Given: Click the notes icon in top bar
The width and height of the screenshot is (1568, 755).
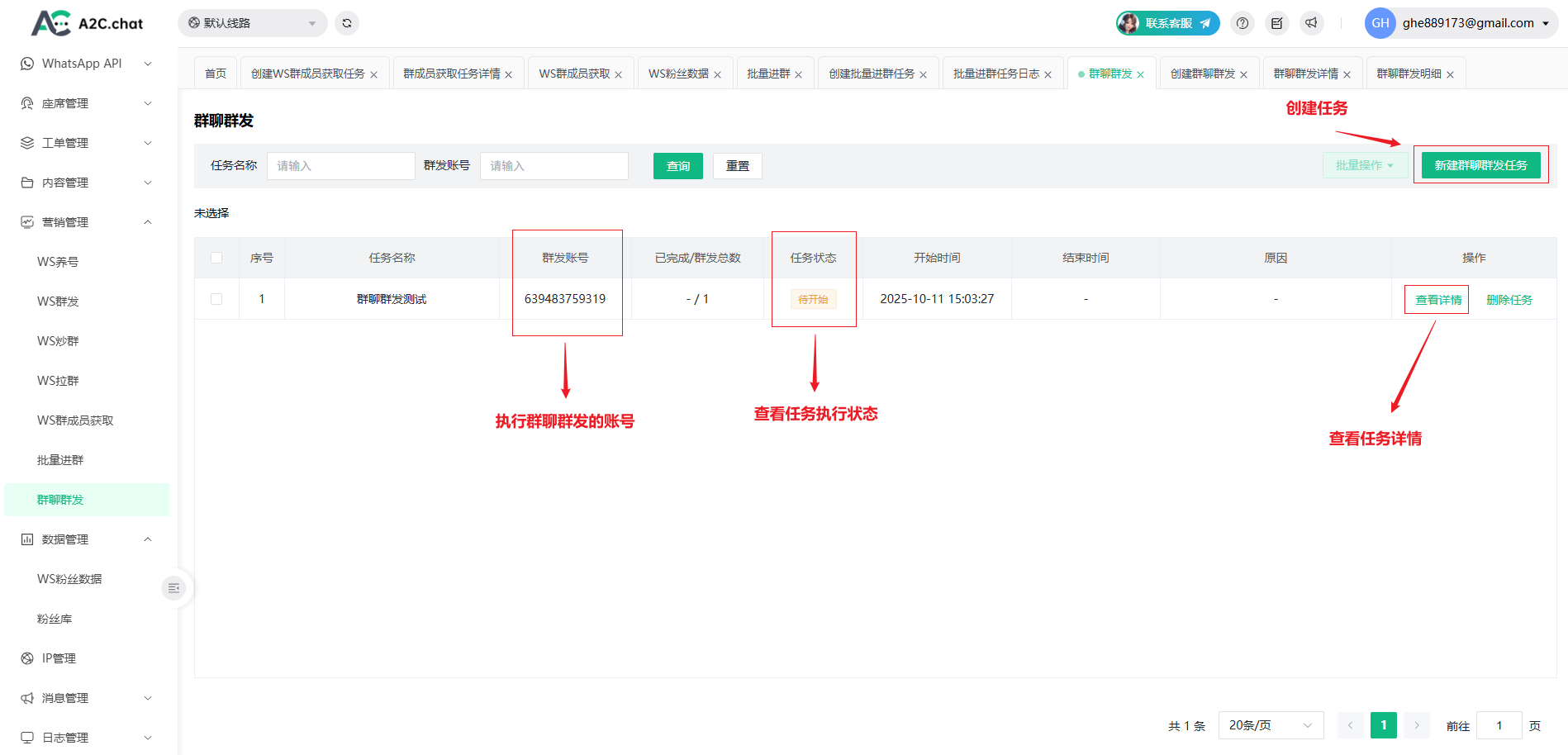Looking at the screenshot, I should coord(1277,23).
